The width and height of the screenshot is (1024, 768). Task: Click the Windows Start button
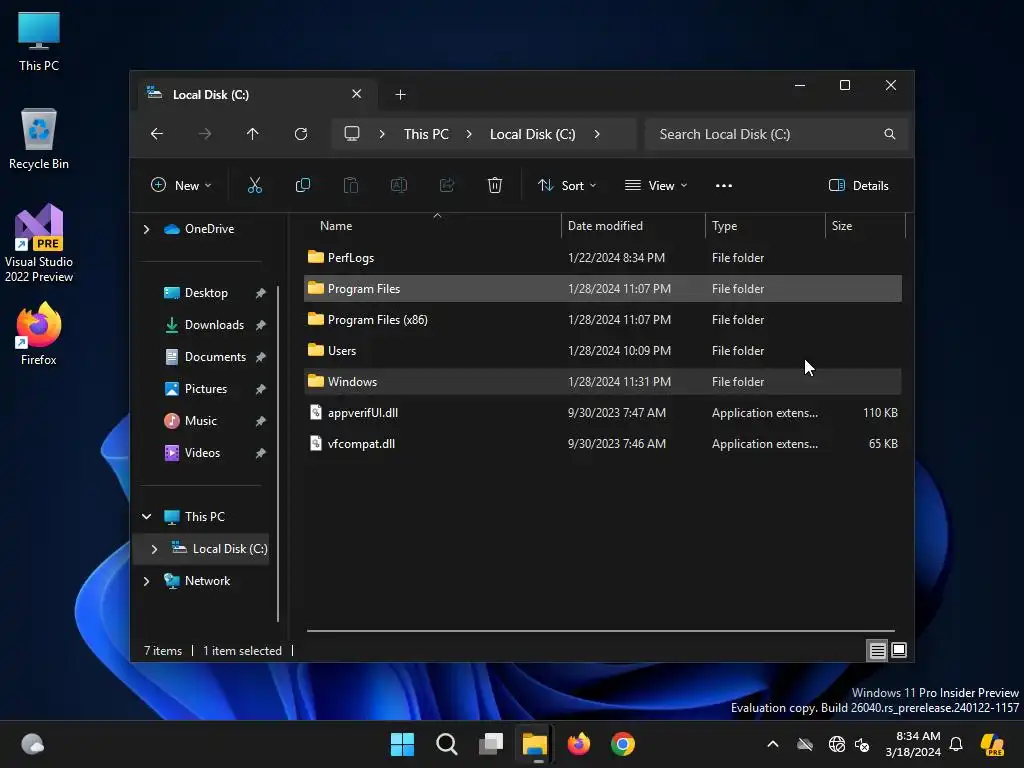pos(402,744)
